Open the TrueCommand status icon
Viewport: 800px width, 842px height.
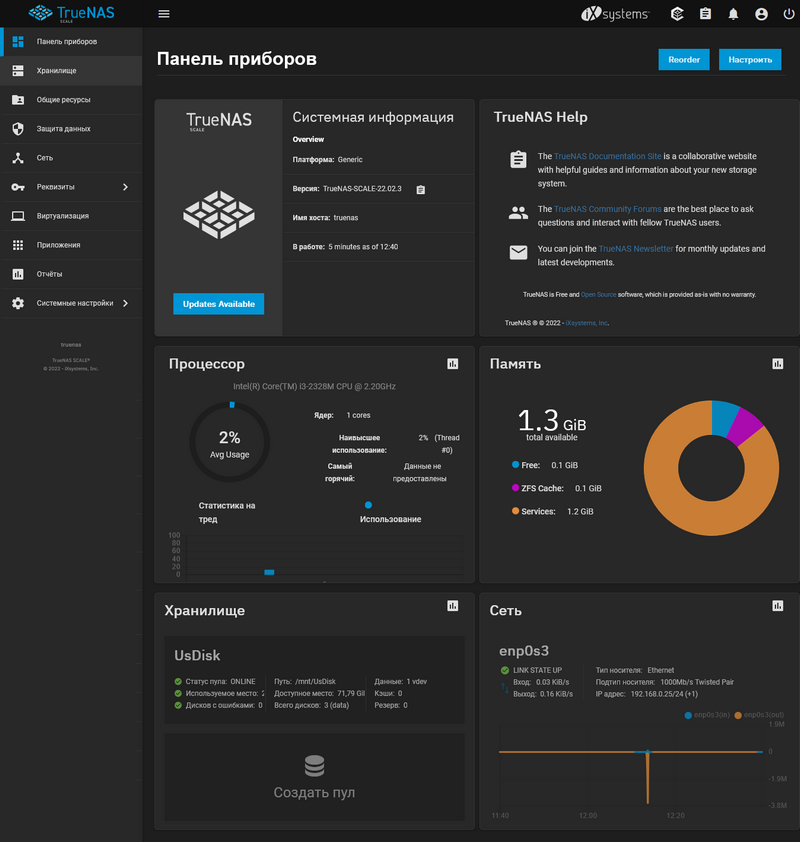tap(677, 14)
